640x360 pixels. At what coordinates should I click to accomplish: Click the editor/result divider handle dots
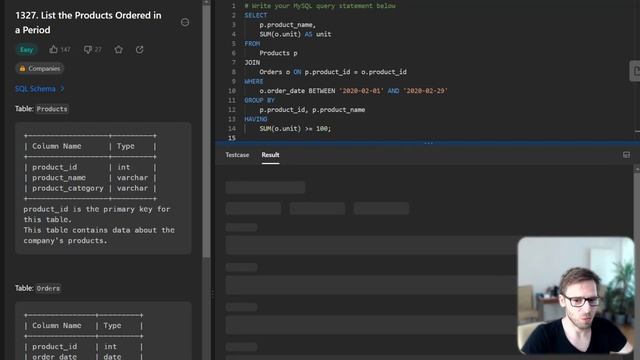(x=428, y=143)
